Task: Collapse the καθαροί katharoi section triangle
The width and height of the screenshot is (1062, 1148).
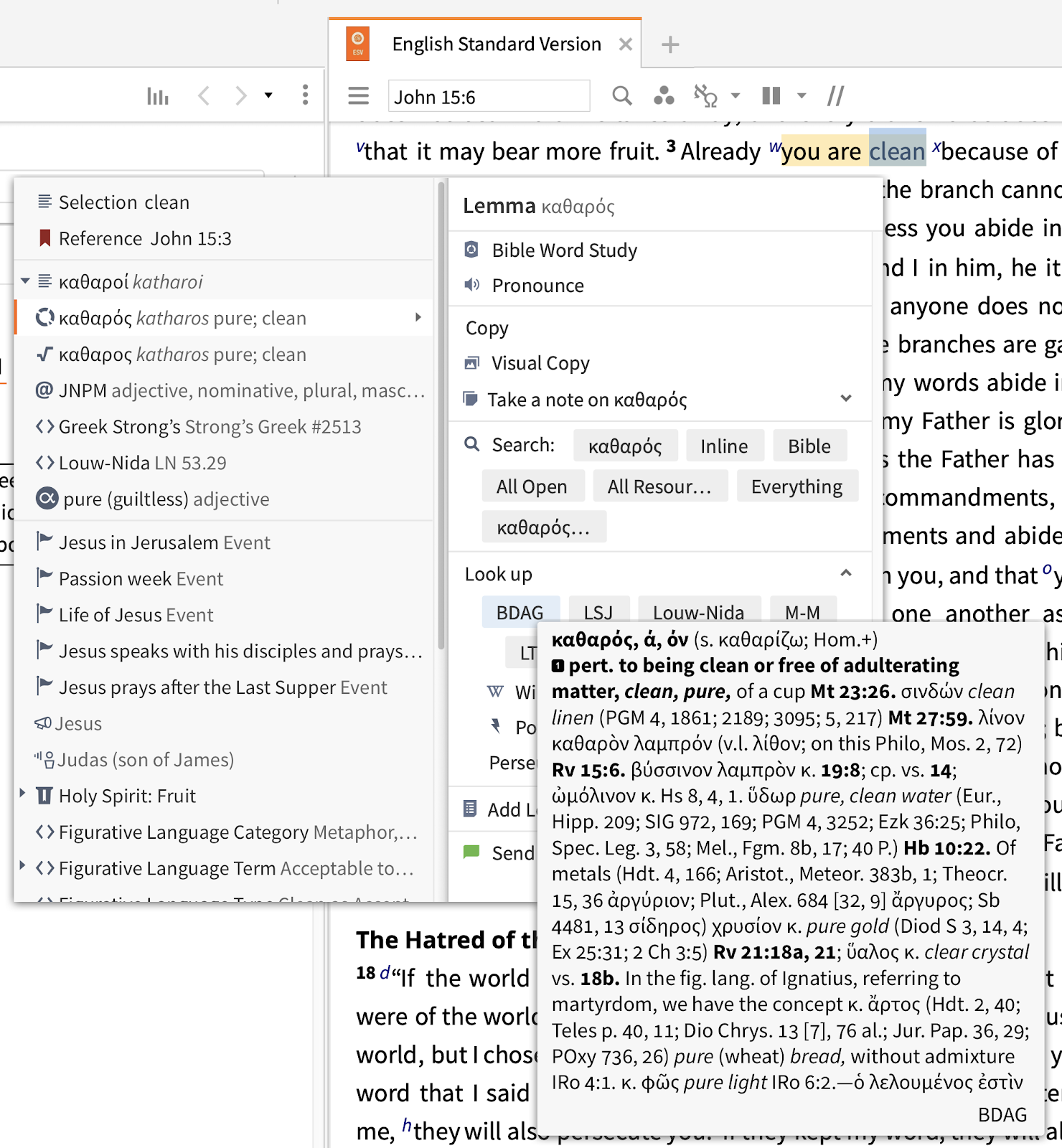Action: pos(25,281)
